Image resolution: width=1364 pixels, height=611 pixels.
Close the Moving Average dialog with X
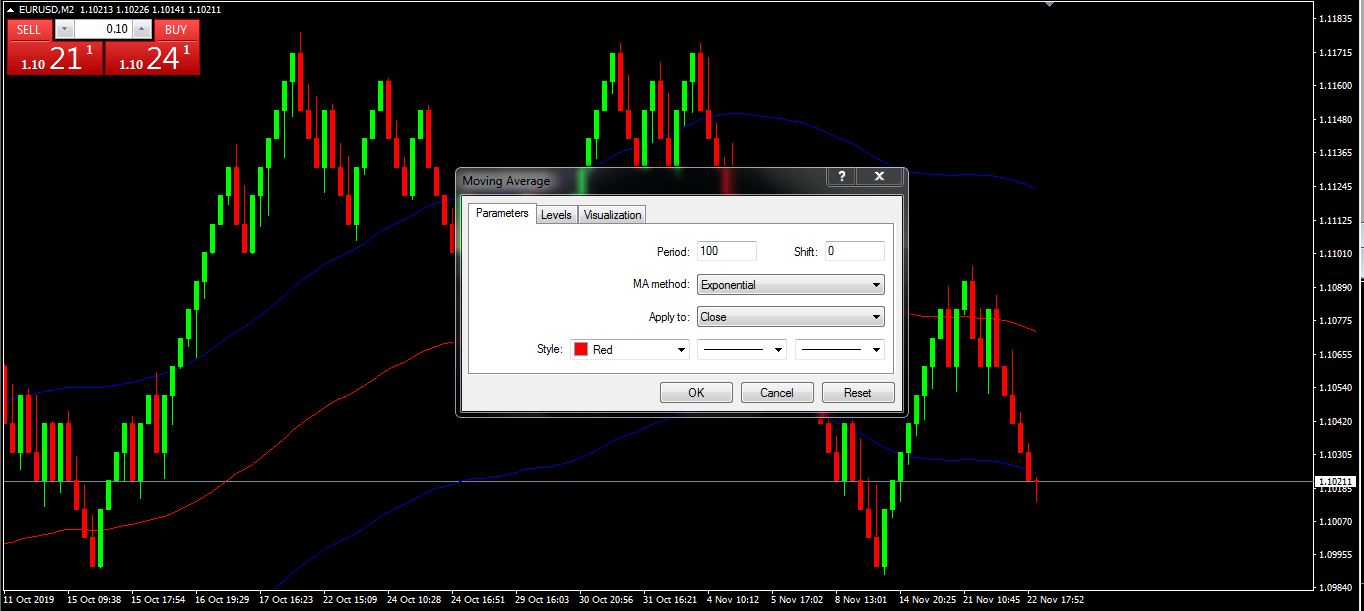880,177
